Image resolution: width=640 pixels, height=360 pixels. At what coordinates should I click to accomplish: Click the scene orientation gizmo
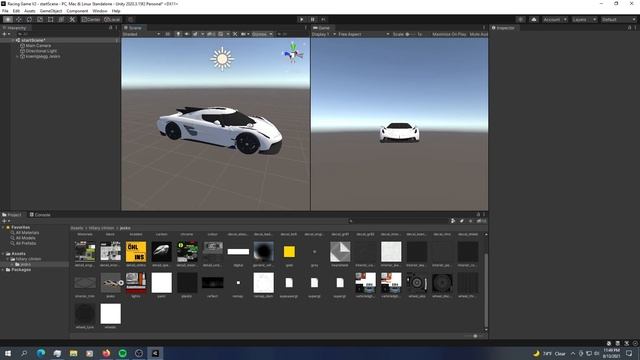pos(293,52)
